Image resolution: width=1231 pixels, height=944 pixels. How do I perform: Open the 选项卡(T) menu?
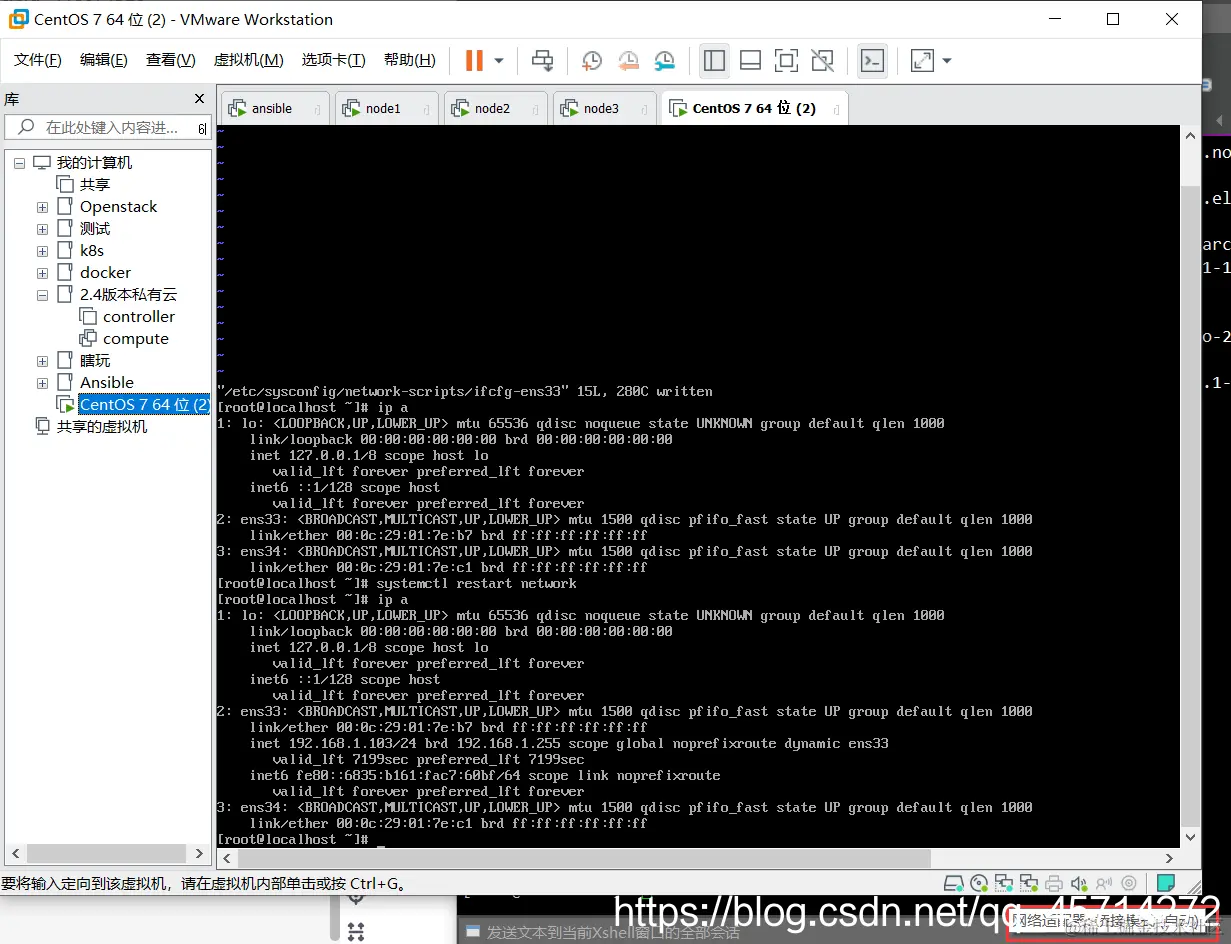(x=334, y=60)
